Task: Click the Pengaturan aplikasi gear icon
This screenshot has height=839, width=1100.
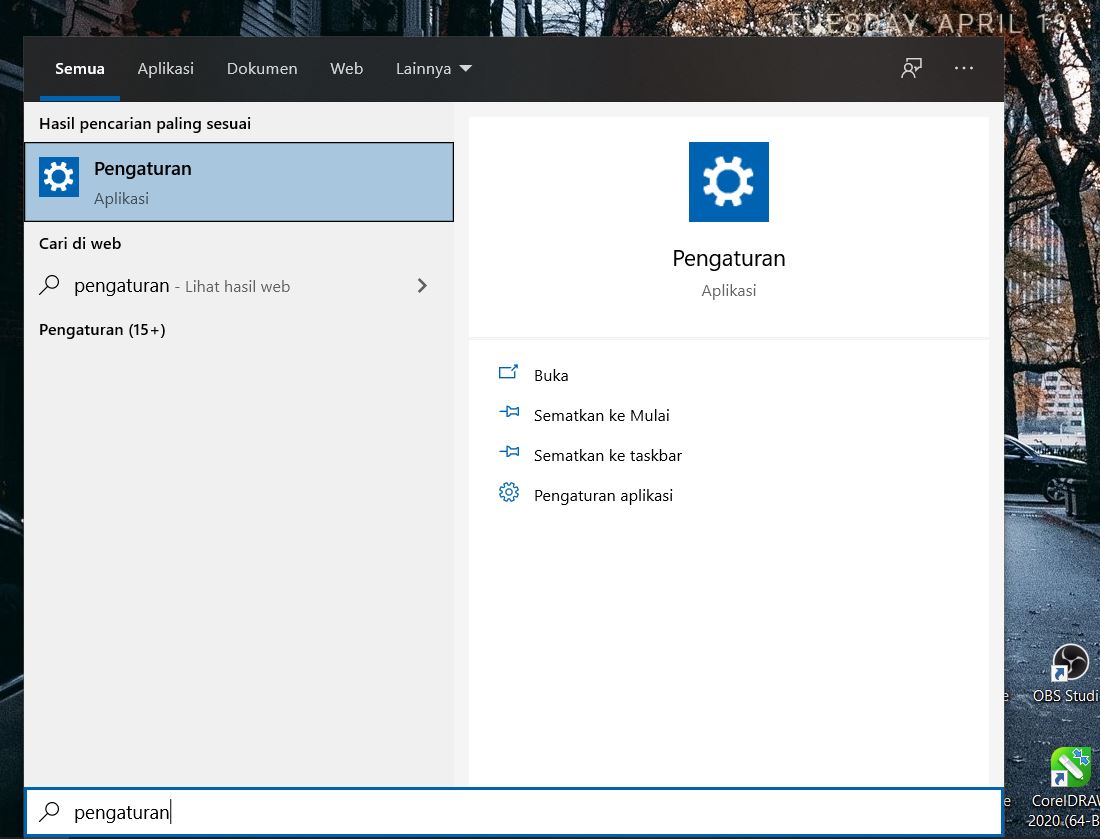Action: pyautogui.click(x=509, y=492)
